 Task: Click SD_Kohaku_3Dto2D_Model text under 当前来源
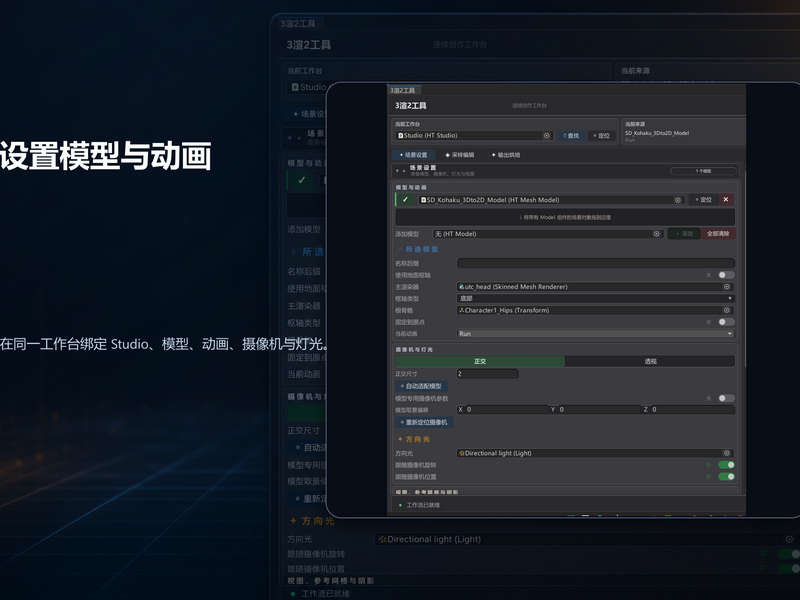coord(657,133)
